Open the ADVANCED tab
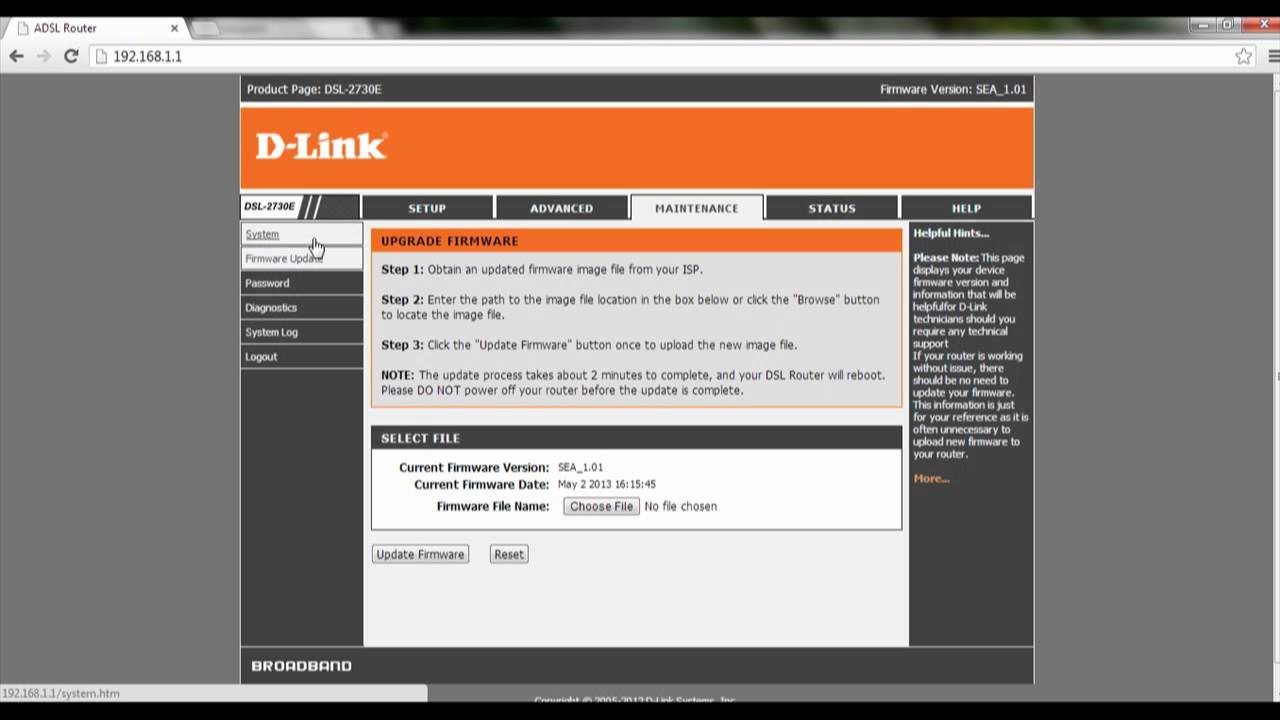This screenshot has height=720, width=1280. pyautogui.click(x=561, y=208)
